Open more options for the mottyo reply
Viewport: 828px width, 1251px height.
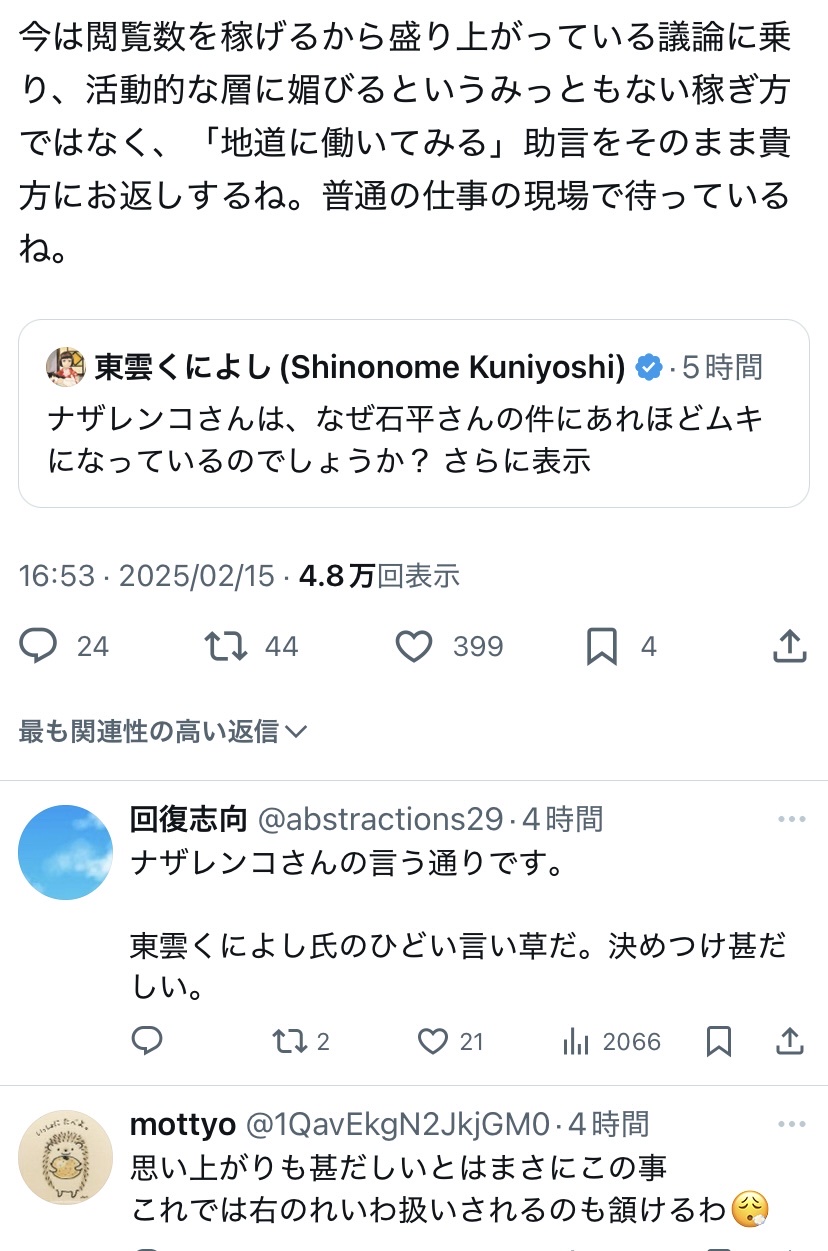coord(791,1124)
